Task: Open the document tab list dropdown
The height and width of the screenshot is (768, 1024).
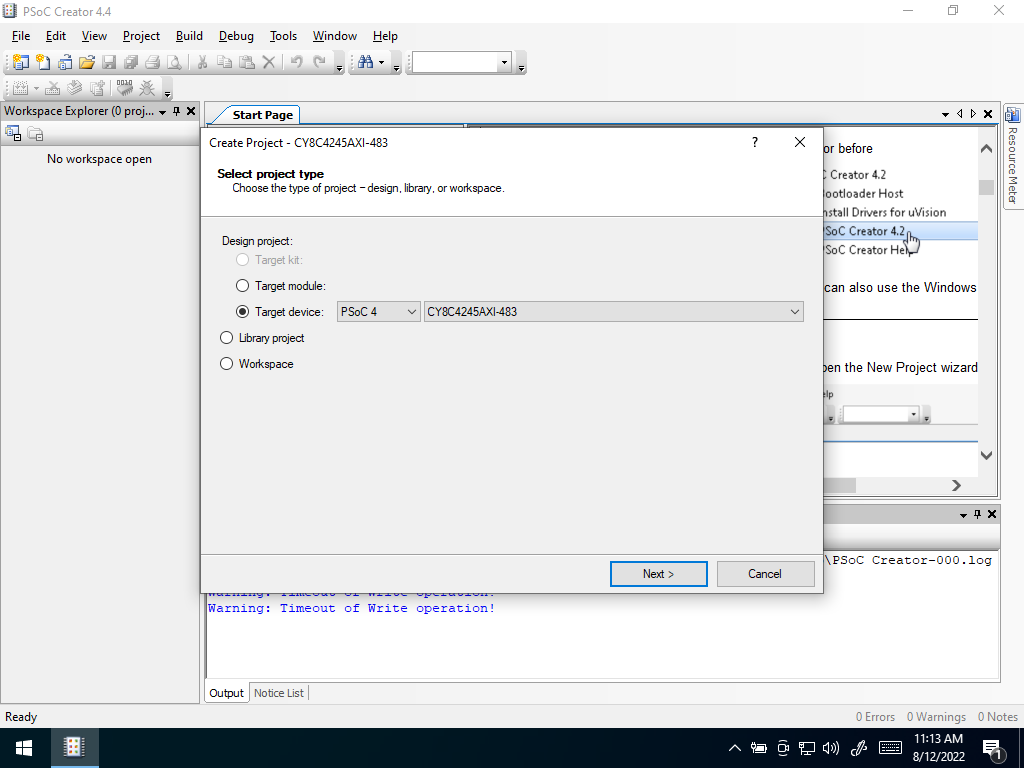Action: pyautogui.click(x=945, y=114)
